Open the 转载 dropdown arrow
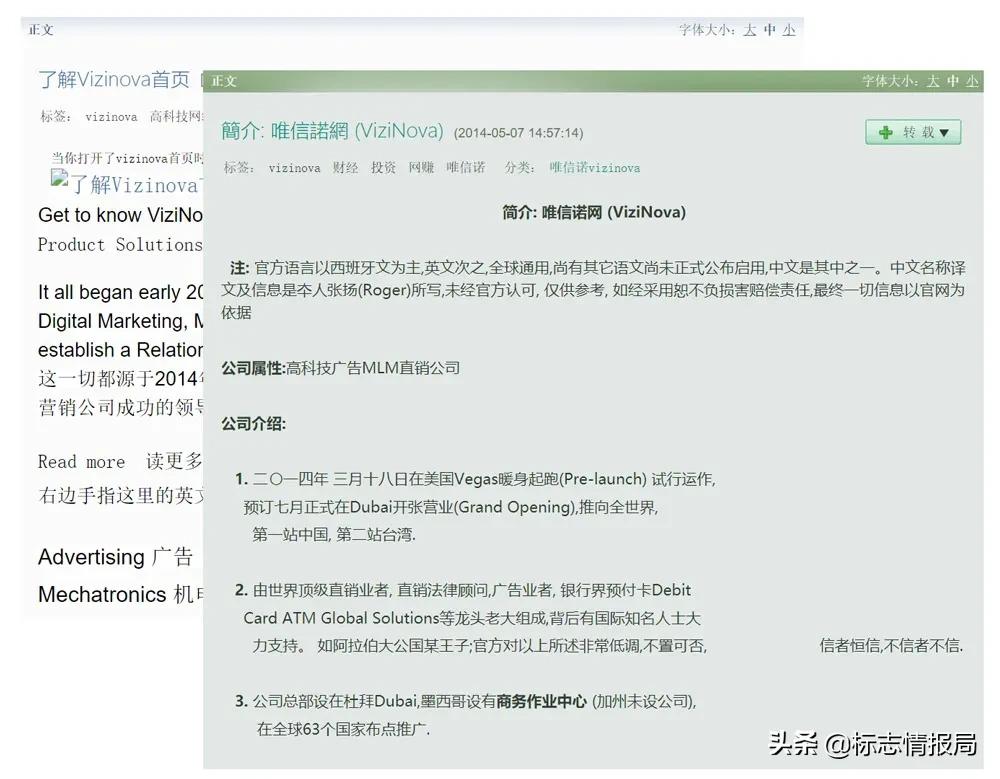The height and width of the screenshot is (779, 1000). [x=946, y=131]
